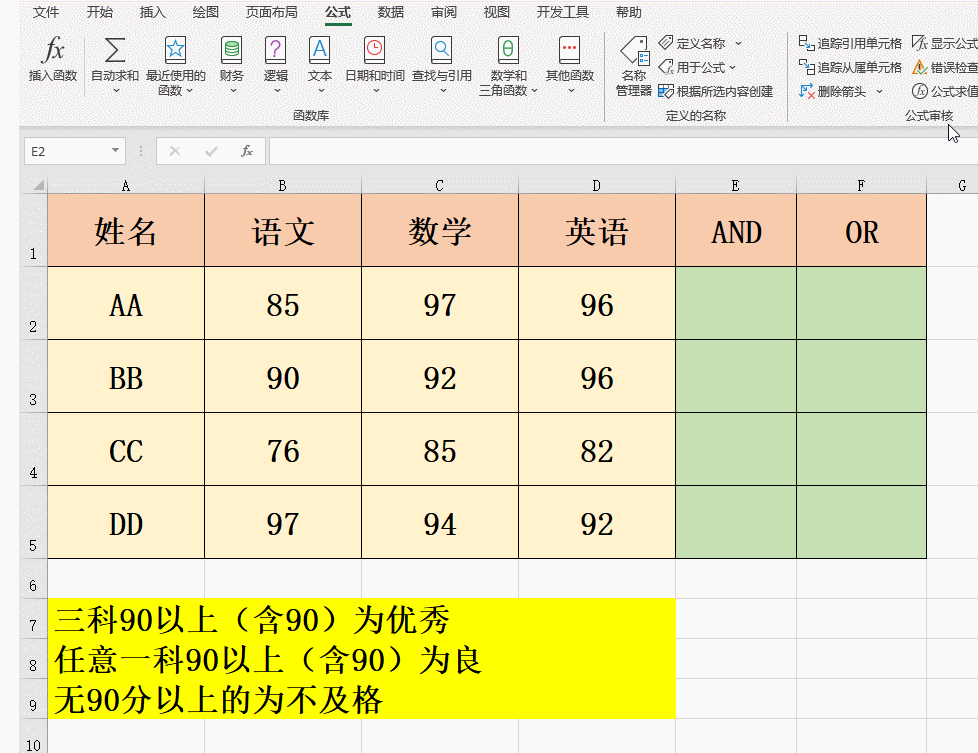The image size is (978, 753).
Task: Click the formula bar fx icon
Action: pos(247,151)
